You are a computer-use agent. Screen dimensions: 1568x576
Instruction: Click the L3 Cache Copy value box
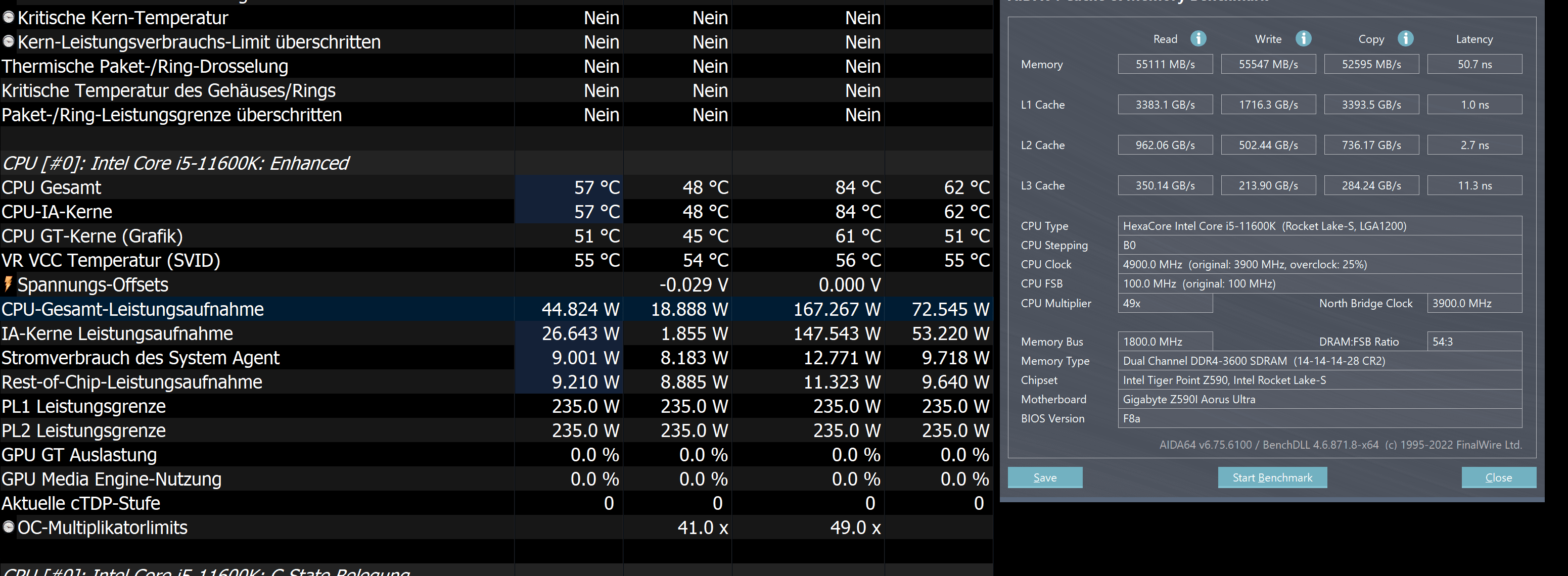1371,185
